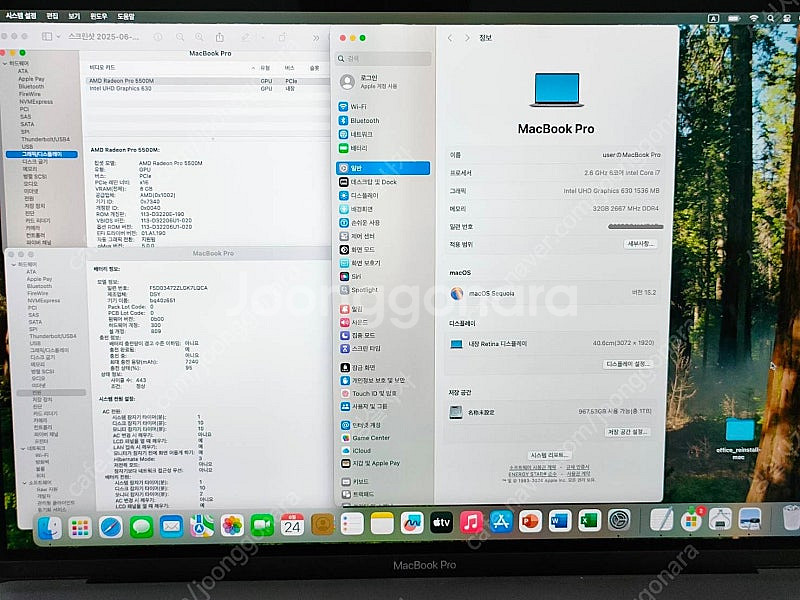The height and width of the screenshot is (600, 800).
Task: Go back in the System Settings window
Action: (450, 38)
